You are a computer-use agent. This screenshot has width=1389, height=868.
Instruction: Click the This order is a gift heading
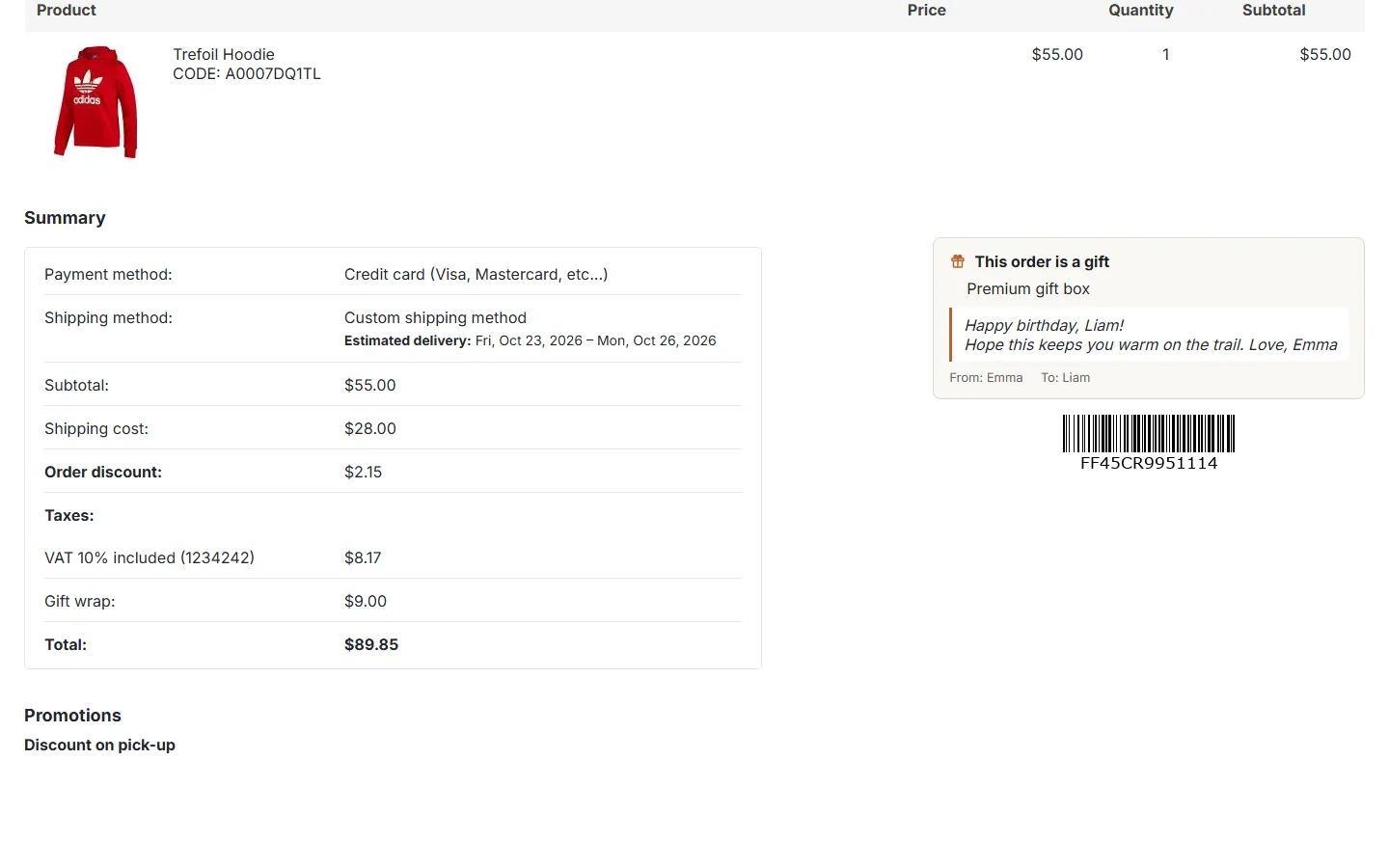tap(1042, 261)
